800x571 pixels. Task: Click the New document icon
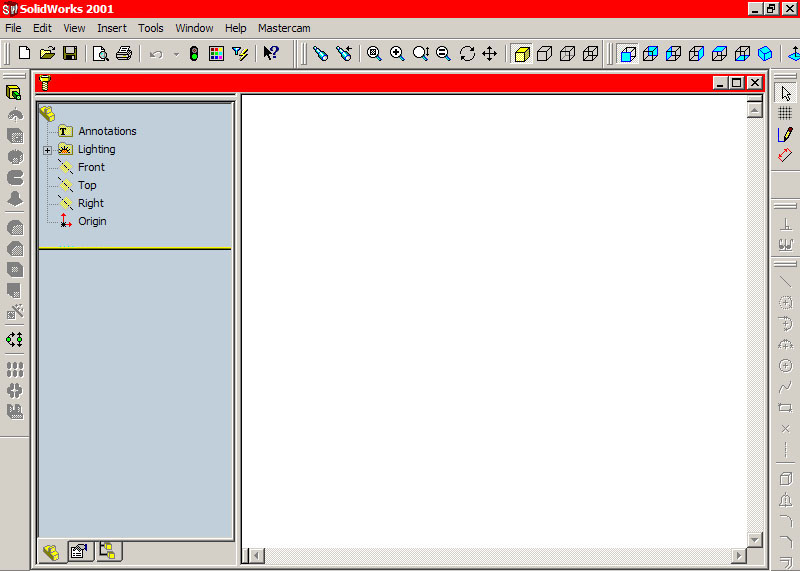[x=25, y=54]
